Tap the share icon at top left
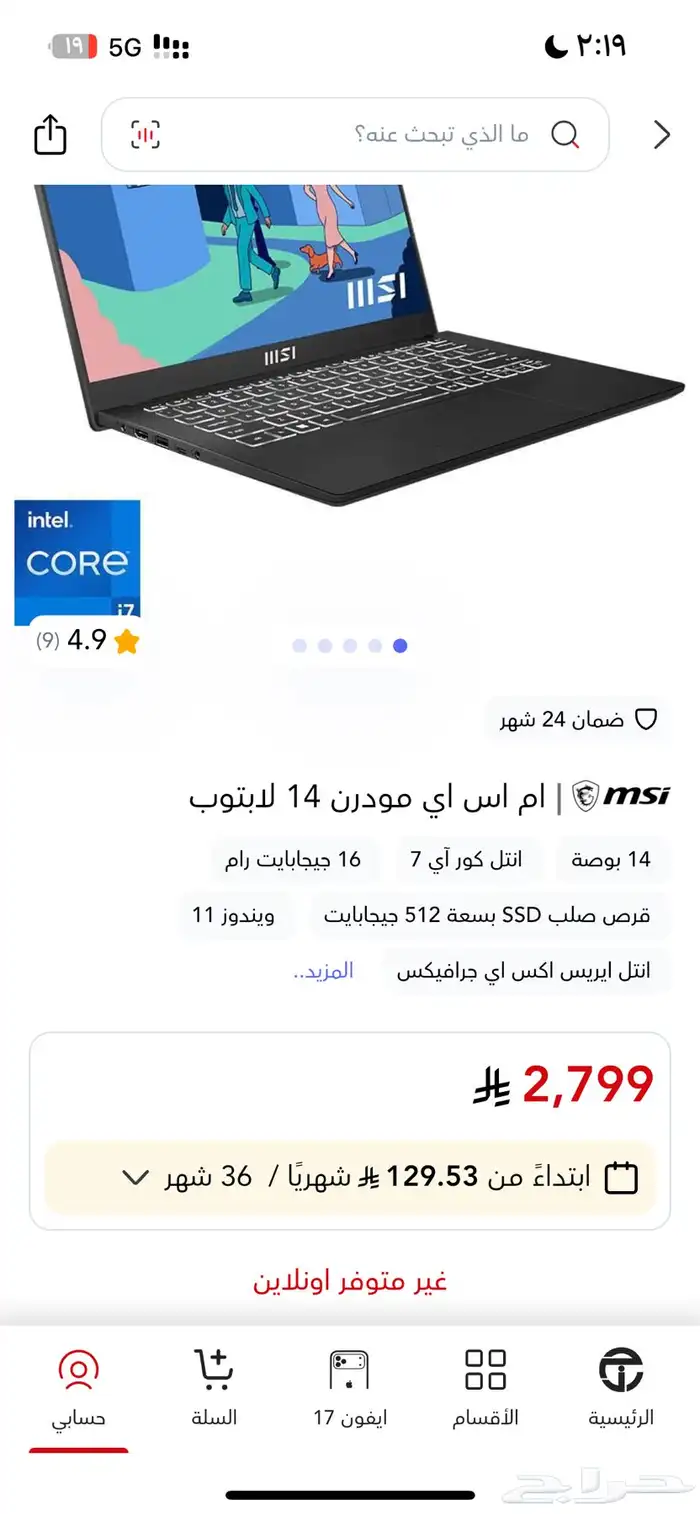700x1514 pixels. click(x=50, y=135)
